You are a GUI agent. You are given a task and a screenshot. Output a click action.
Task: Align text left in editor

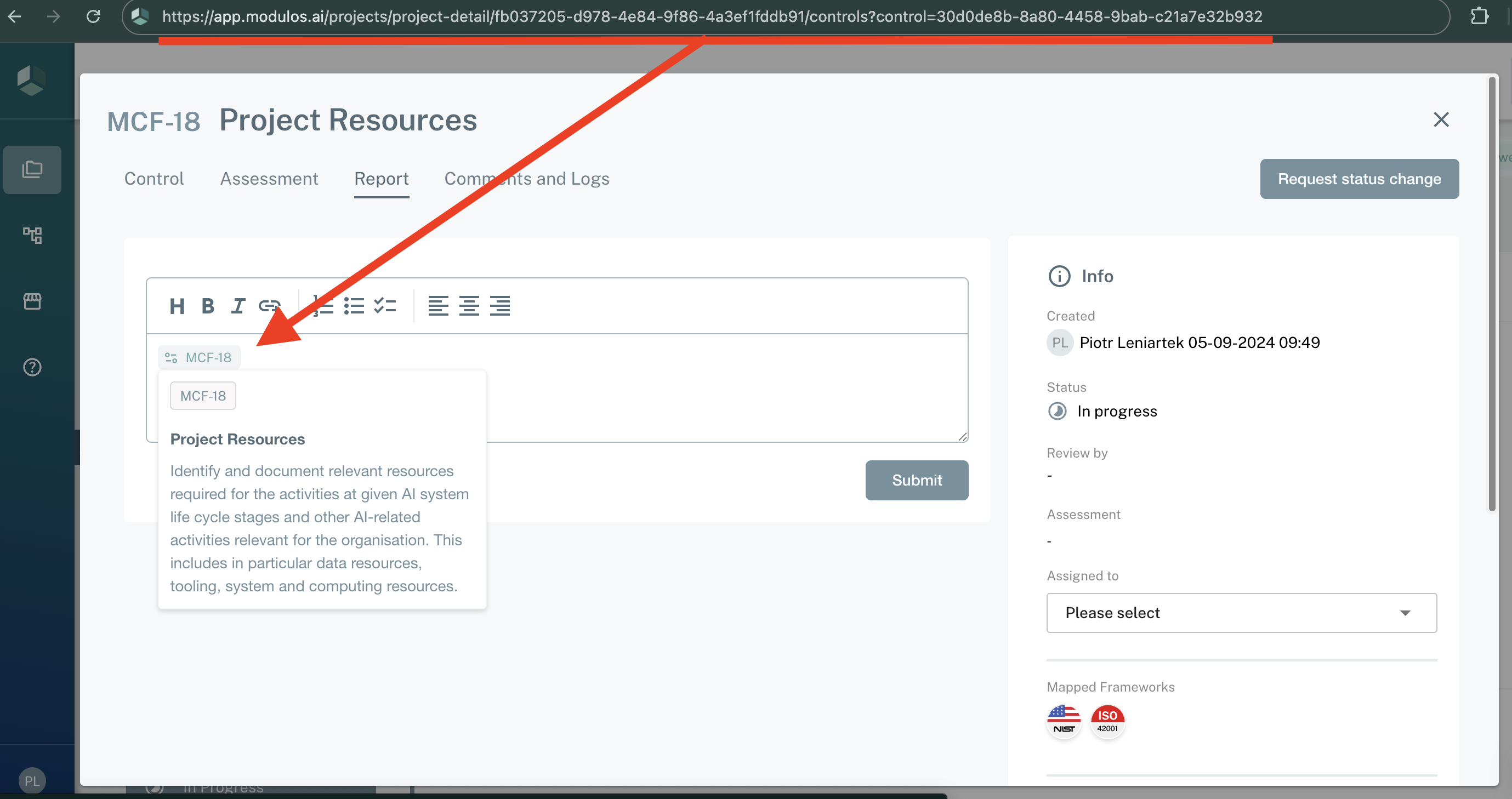[438, 306]
